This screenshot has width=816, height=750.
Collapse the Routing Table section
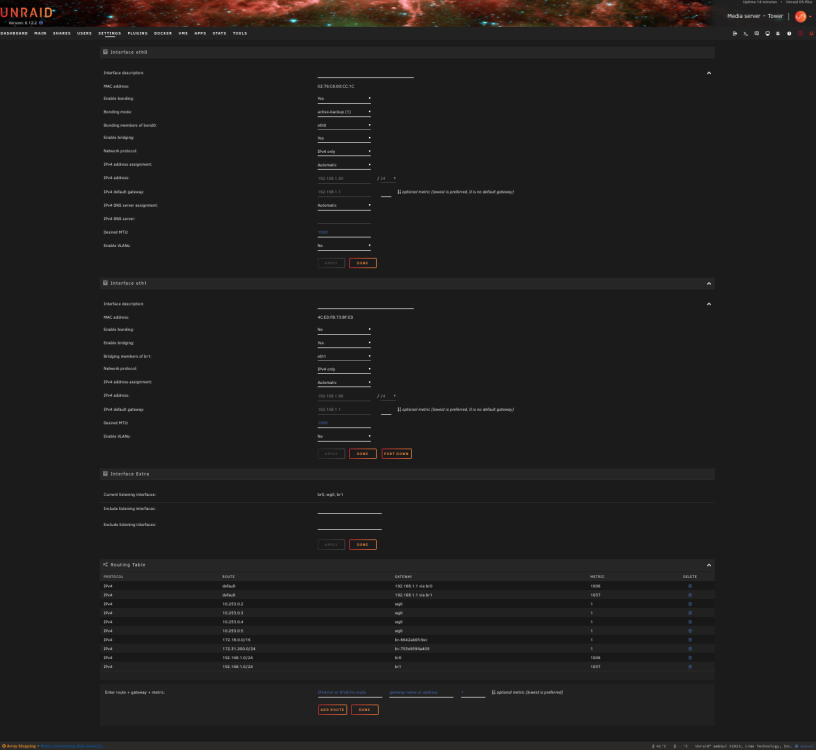point(709,565)
